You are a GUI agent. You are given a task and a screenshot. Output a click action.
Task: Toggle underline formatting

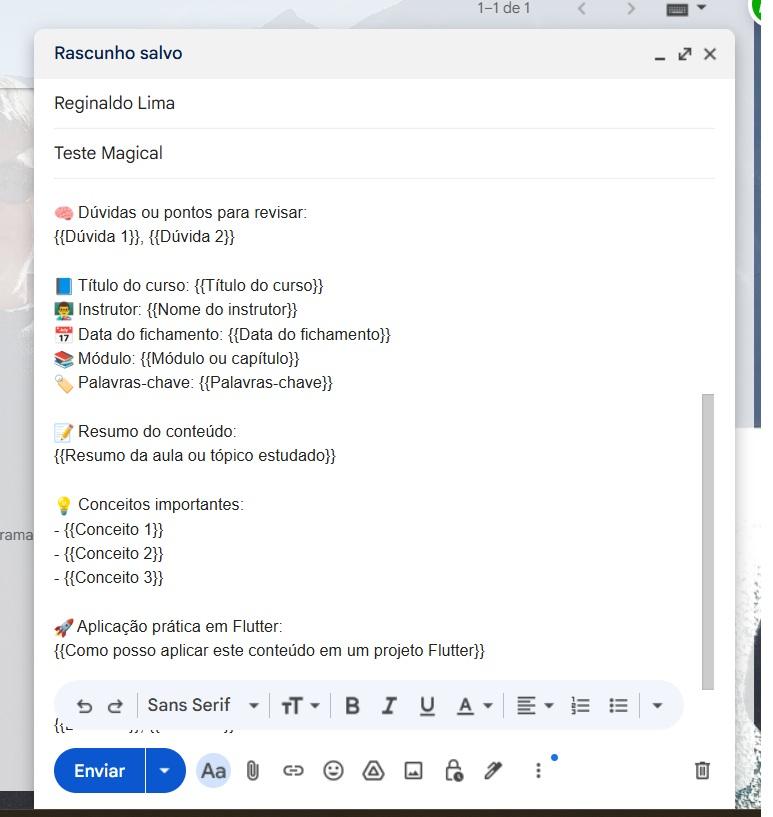click(427, 706)
